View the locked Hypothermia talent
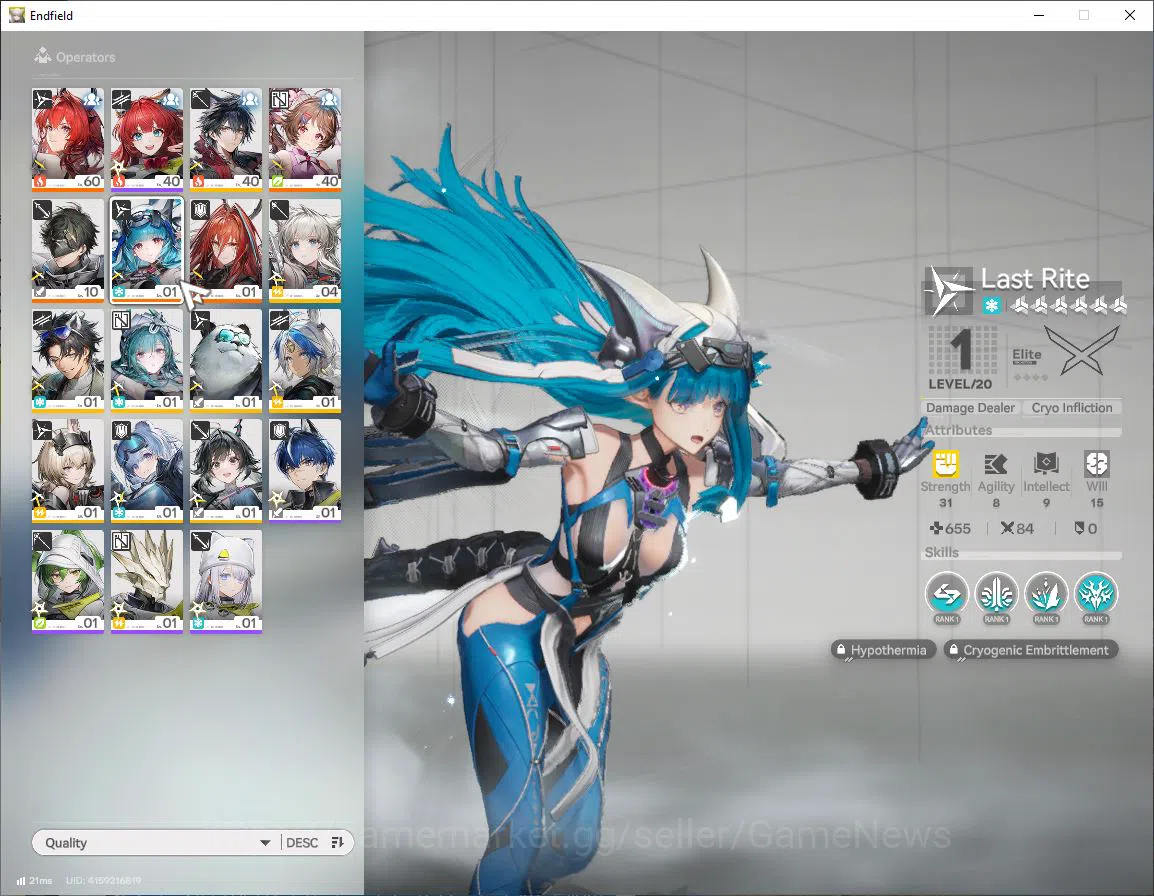1154x896 pixels. (x=883, y=650)
